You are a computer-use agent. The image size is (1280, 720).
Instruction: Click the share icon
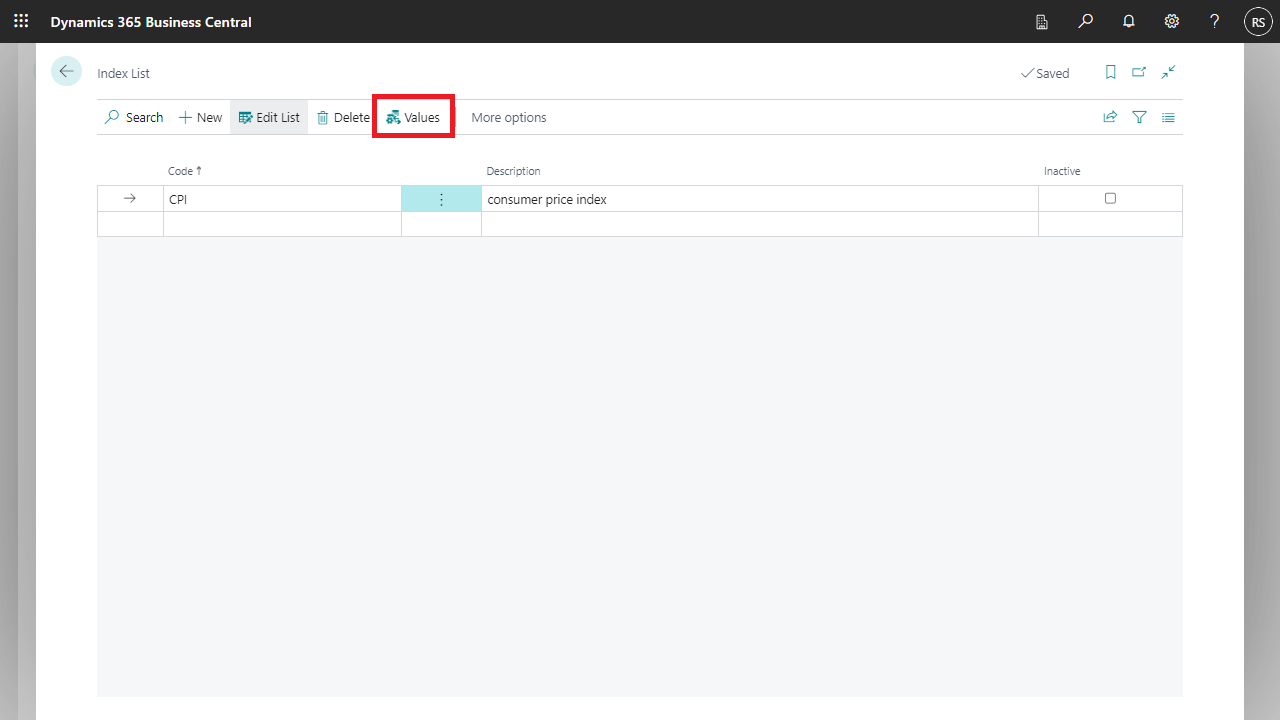(1110, 118)
